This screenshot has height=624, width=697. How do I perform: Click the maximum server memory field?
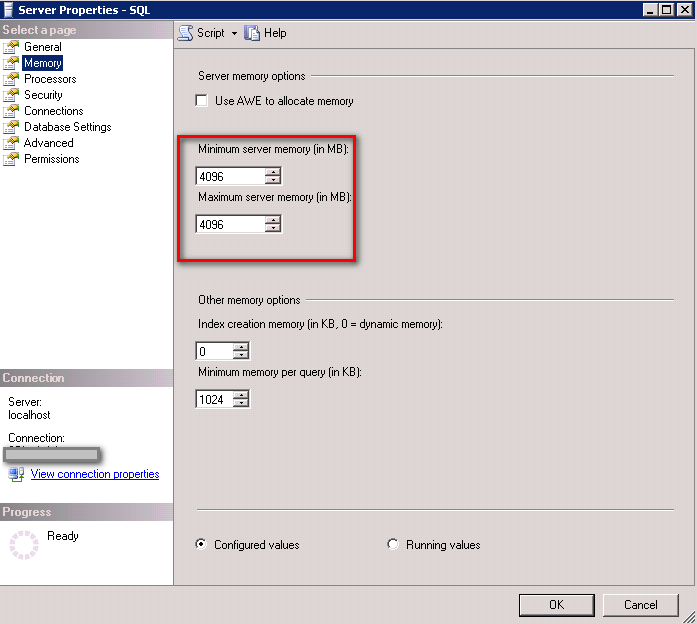click(x=230, y=224)
